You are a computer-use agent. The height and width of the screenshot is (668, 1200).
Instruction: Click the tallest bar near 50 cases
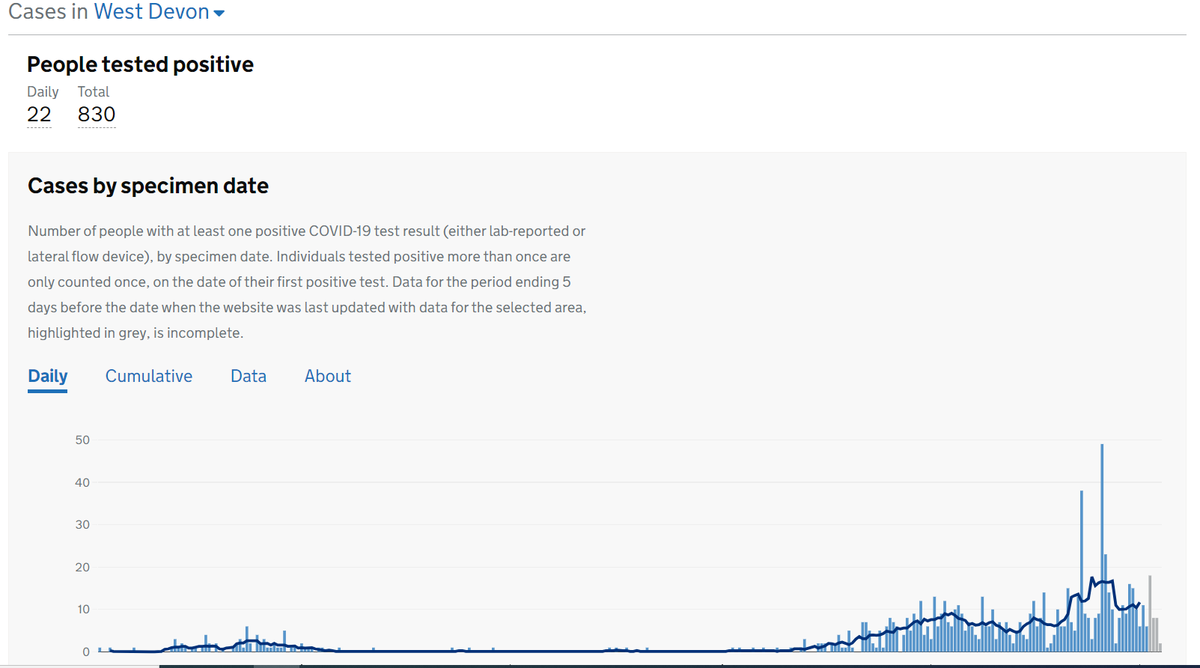pyautogui.click(x=1102, y=548)
